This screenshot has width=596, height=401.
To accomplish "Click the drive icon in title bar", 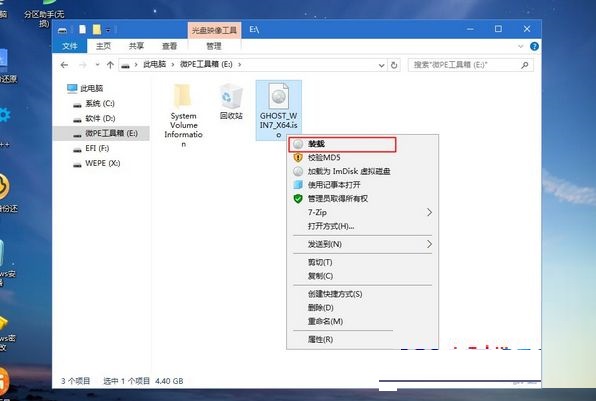I will (63, 30).
